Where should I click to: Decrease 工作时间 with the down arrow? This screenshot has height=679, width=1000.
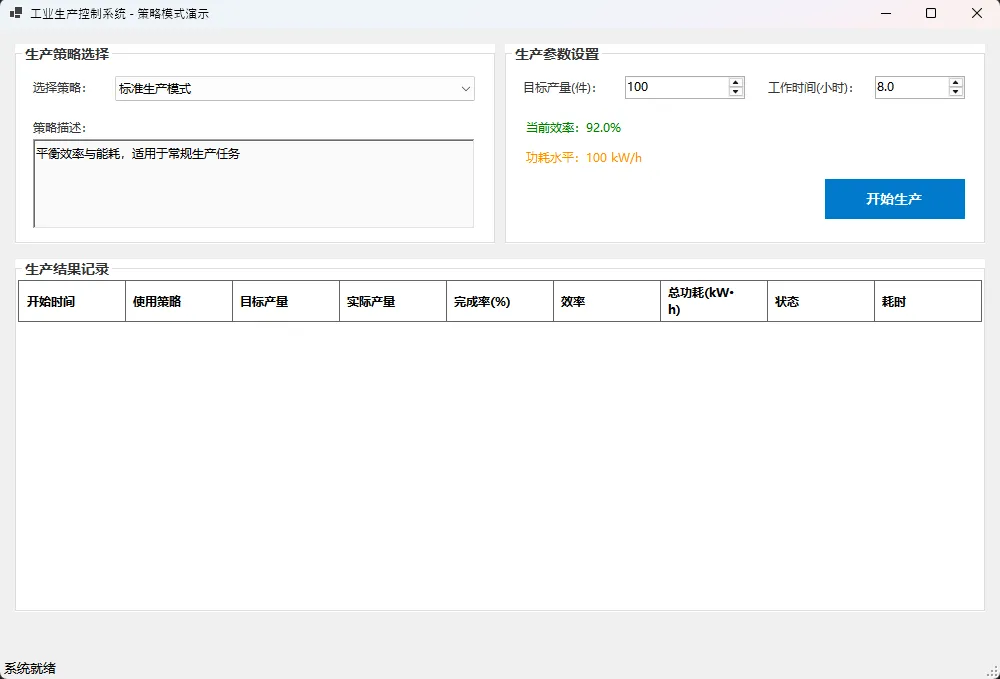956,92
